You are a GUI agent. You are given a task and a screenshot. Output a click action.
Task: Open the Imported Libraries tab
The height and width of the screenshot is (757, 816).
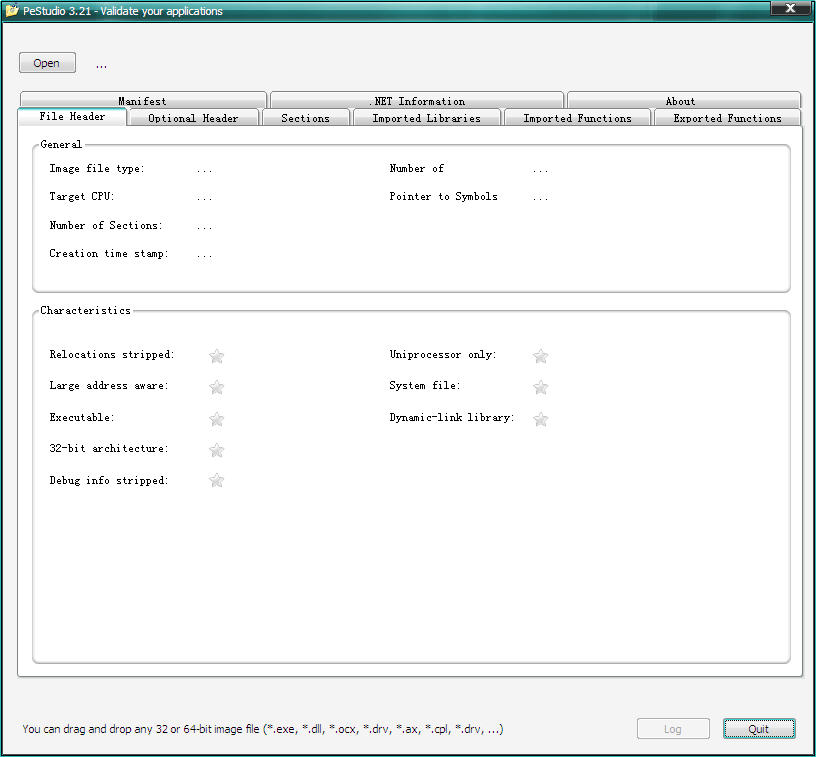point(427,118)
